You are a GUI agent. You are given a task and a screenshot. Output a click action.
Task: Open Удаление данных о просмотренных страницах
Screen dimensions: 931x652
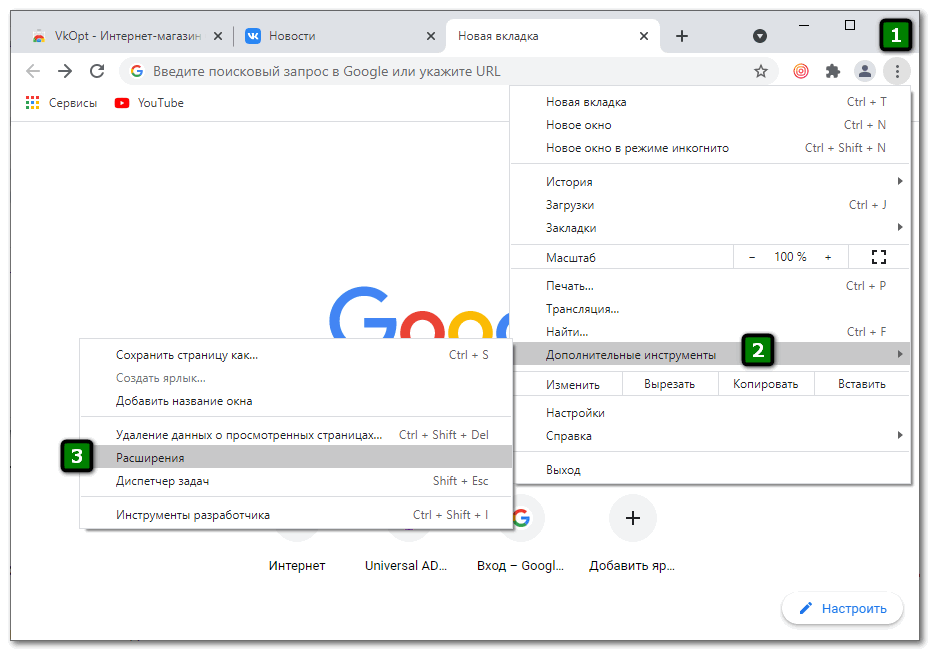pyautogui.click(x=296, y=435)
